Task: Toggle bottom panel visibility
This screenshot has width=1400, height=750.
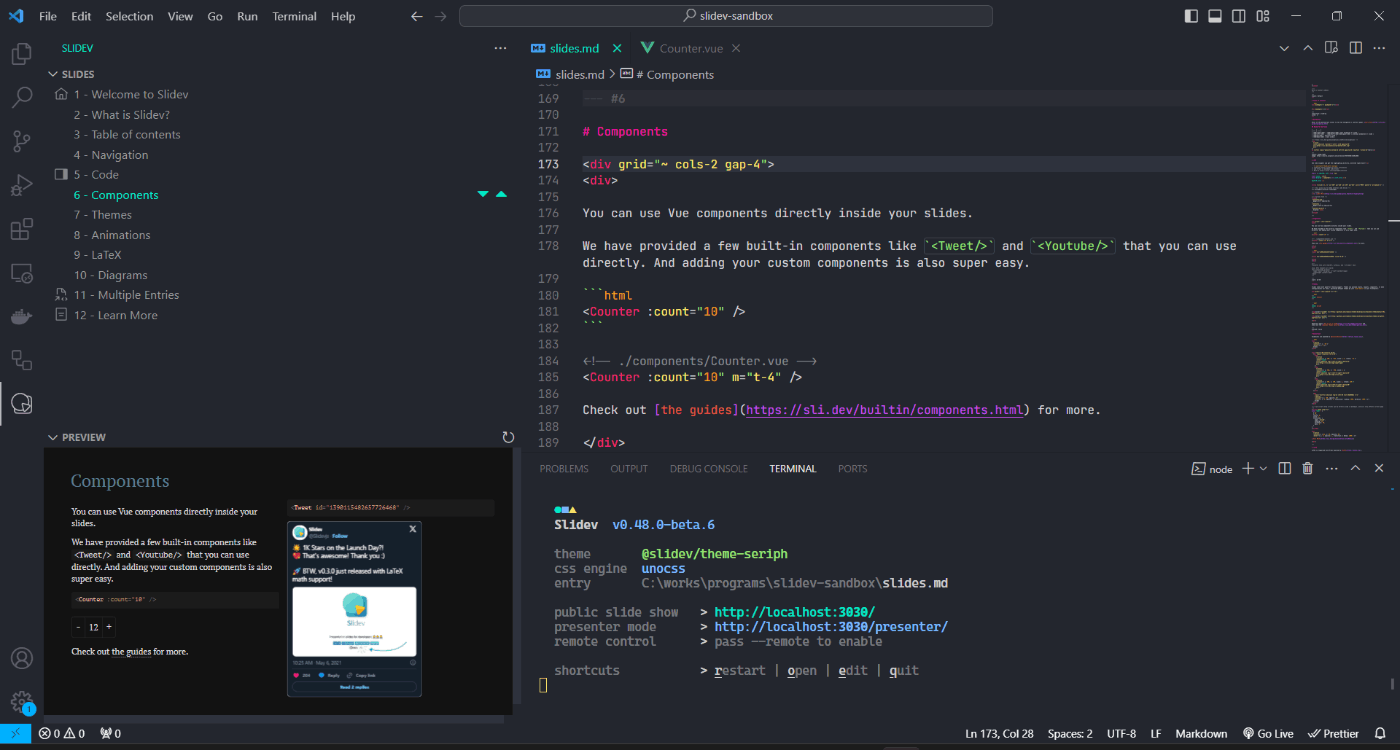Action: coord(1215,16)
